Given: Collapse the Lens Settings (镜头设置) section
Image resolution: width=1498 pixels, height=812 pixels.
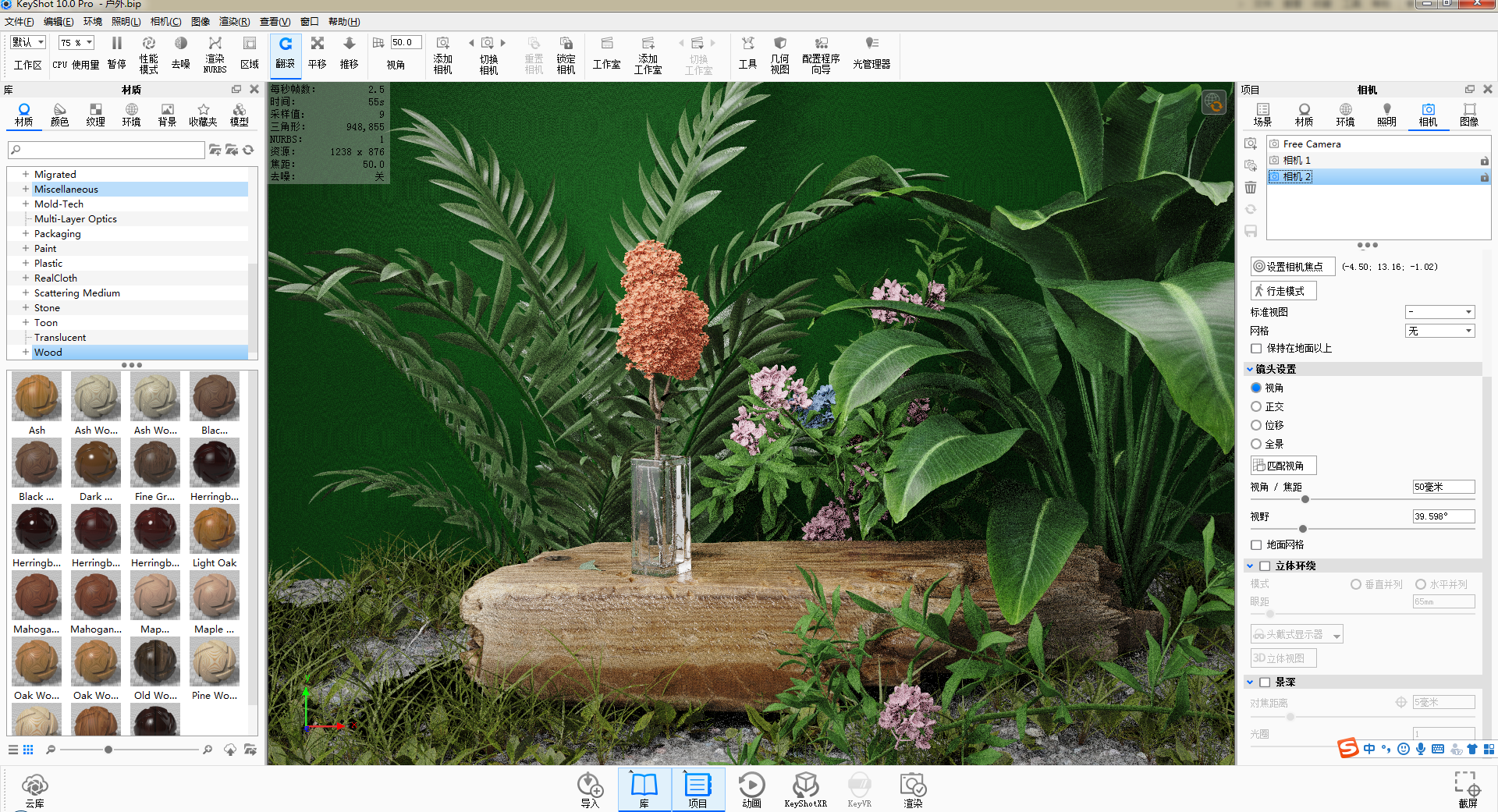Looking at the screenshot, I should click(1250, 370).
